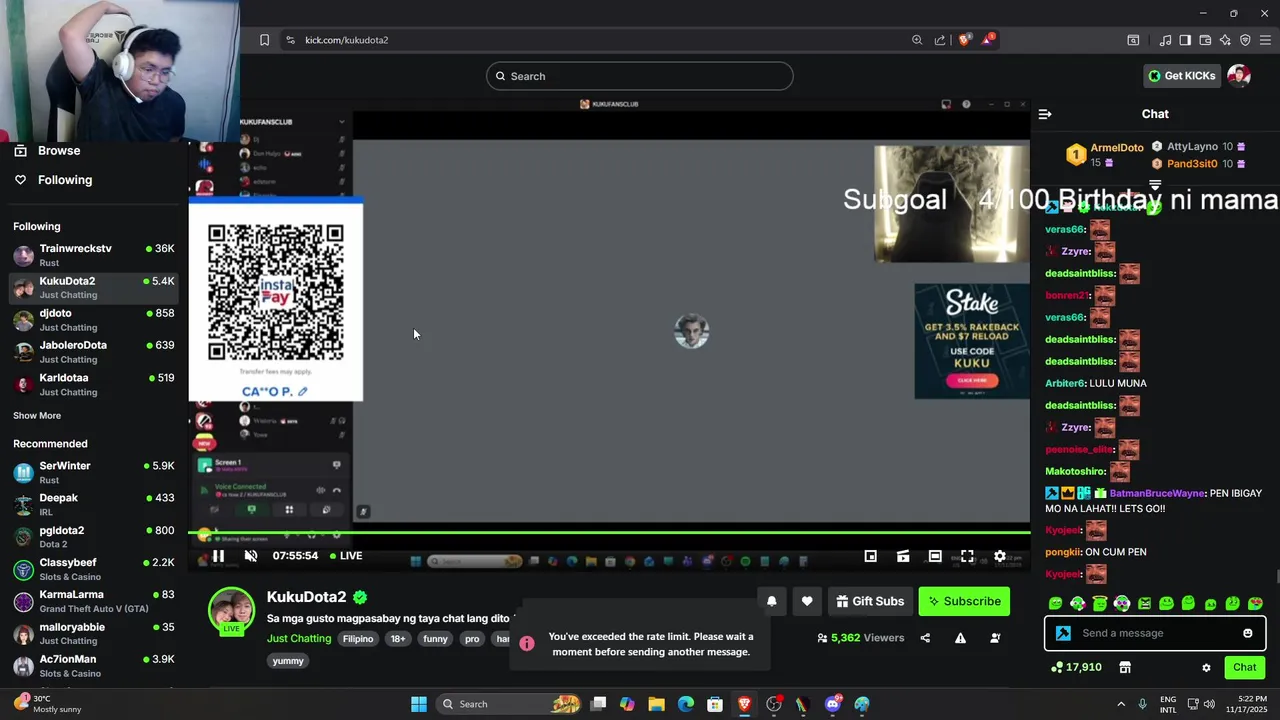Open Brave playlist music icon
Image resolution: width=1280 pixels, height=720 pixels.
pos(1165,40)
